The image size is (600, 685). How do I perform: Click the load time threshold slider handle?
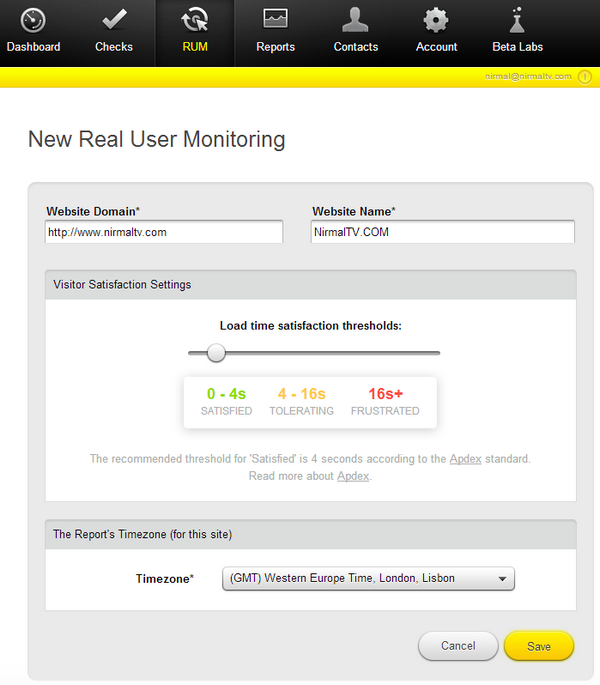216,353
